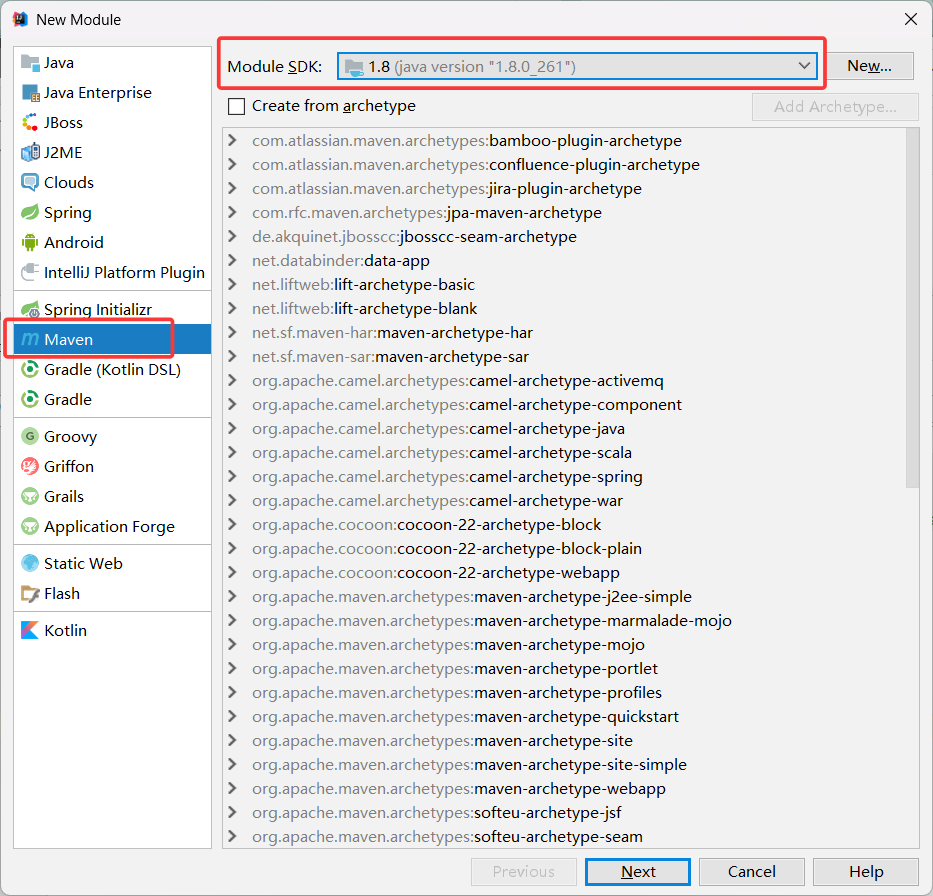Choose the Android robot icon
This screenshot has width=933, height=896.
[x=30, y=242]
